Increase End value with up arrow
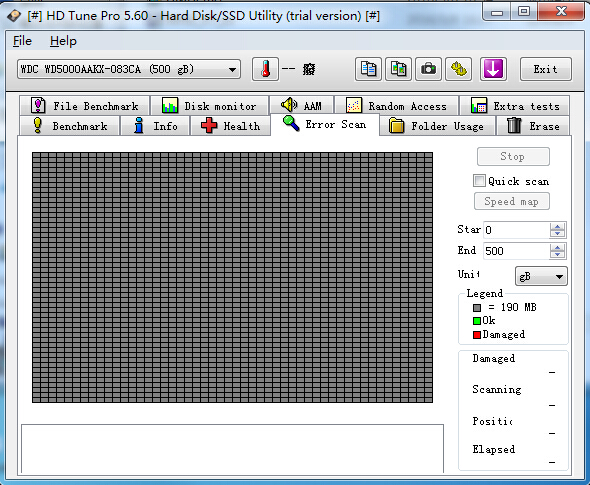This screenshot has height=485, width=590. click(557, 248)
